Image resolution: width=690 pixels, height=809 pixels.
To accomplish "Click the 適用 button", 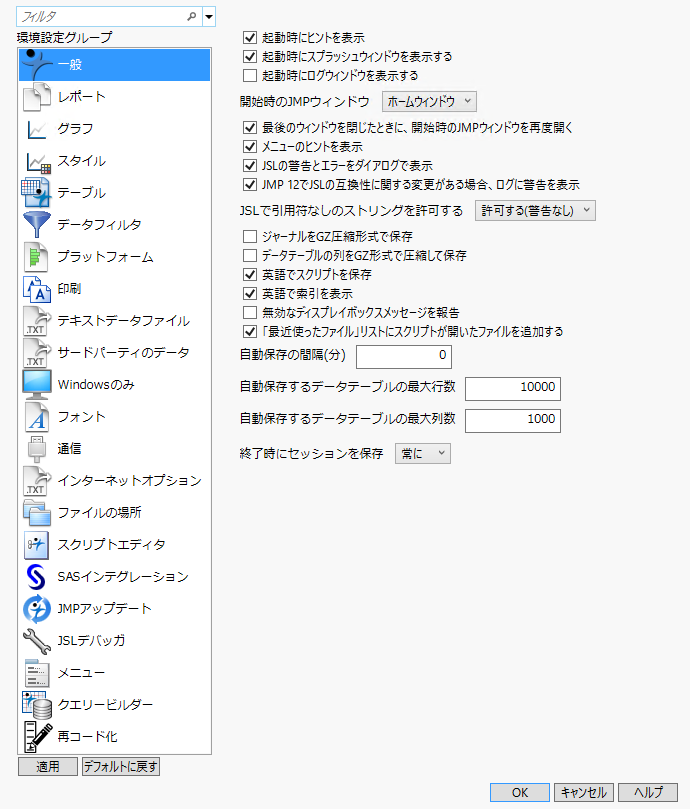I will point(47,767).
